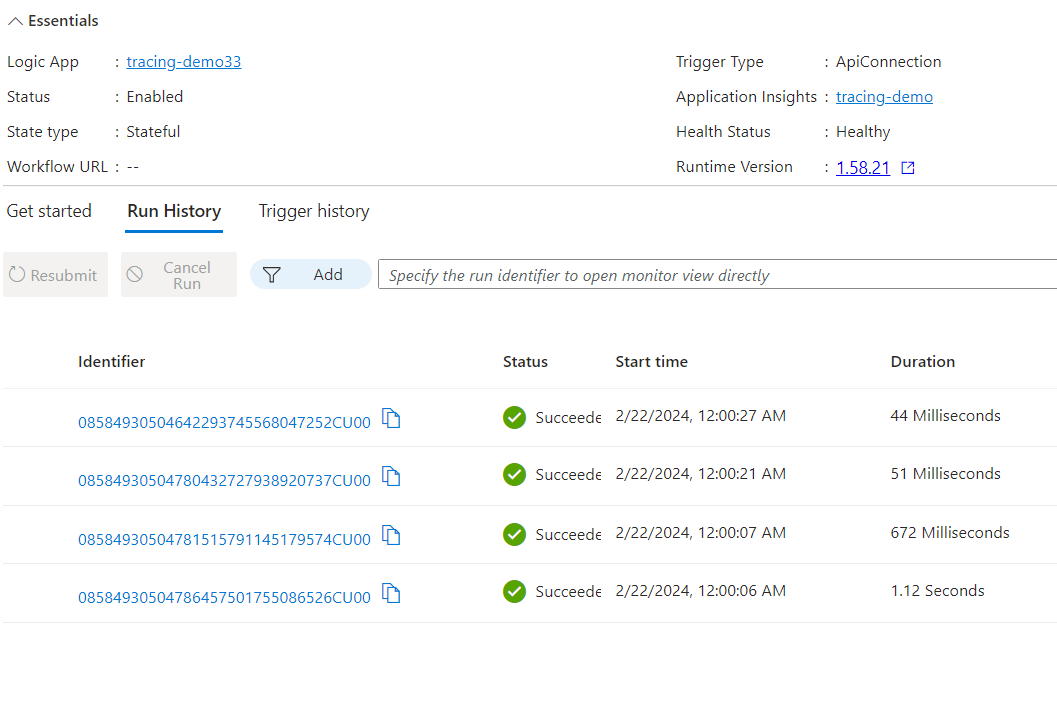The height and width of the screenshot is (705, 1057).
Task: Switch to the Get started tab
Action: click(x=49, y=211)
